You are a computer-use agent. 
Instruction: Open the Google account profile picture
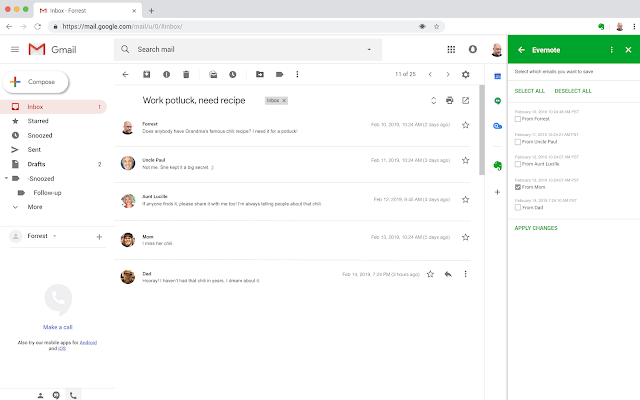[x=497, y=49]
